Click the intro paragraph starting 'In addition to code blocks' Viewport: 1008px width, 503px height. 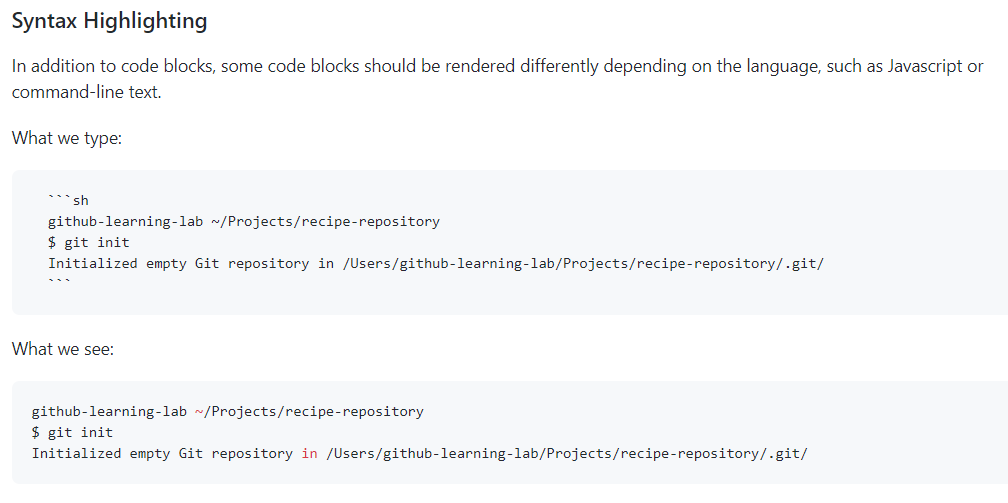click(498, 78)
